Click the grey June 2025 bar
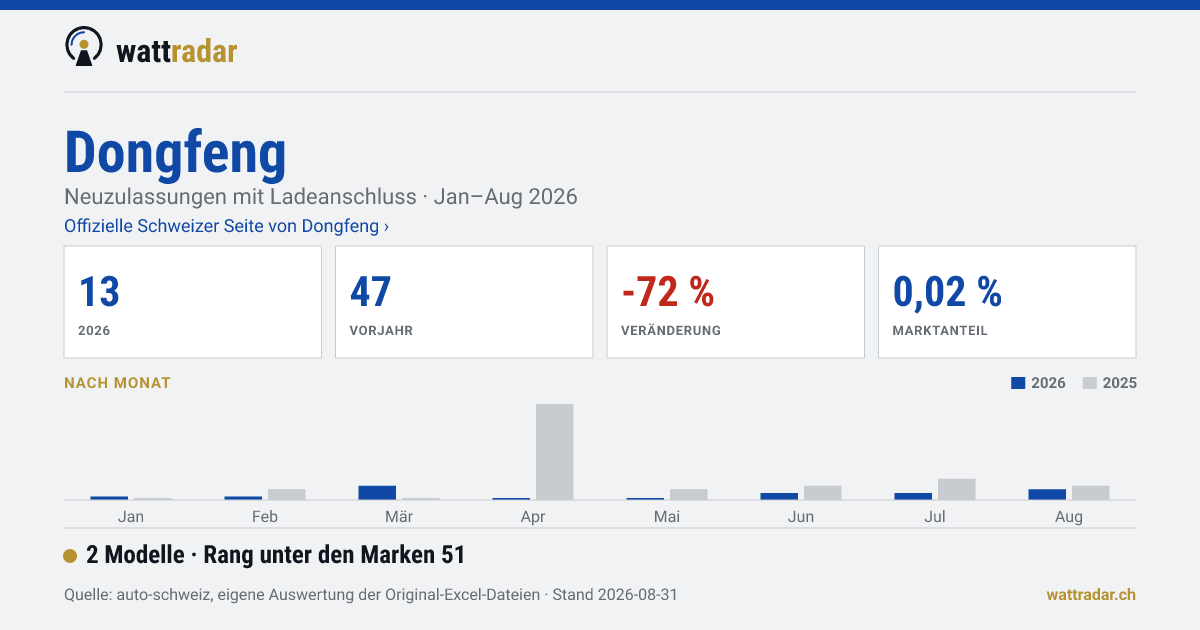This screenshot has width=1200, height=630. (823, 493)
